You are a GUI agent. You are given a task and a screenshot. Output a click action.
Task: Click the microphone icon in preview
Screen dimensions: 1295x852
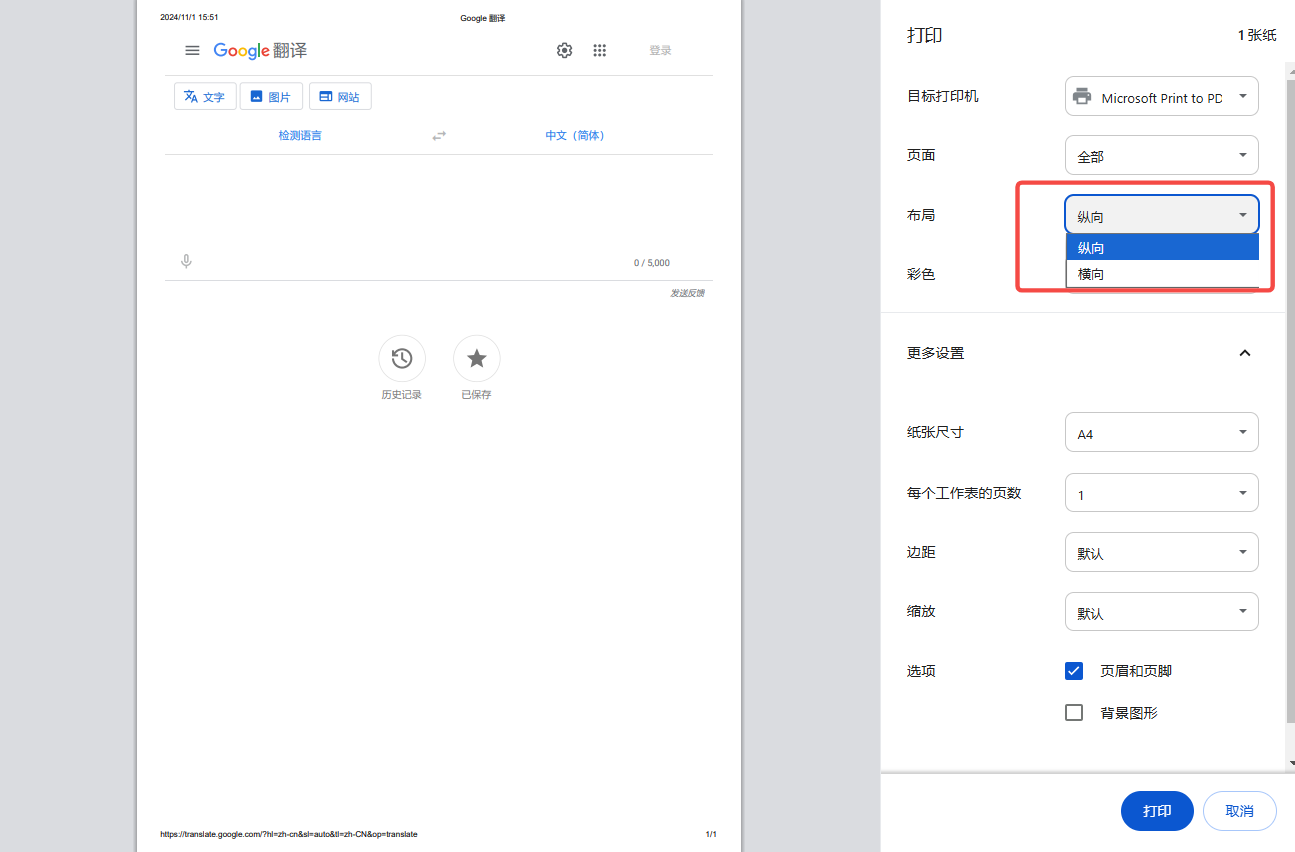(186, 262)
